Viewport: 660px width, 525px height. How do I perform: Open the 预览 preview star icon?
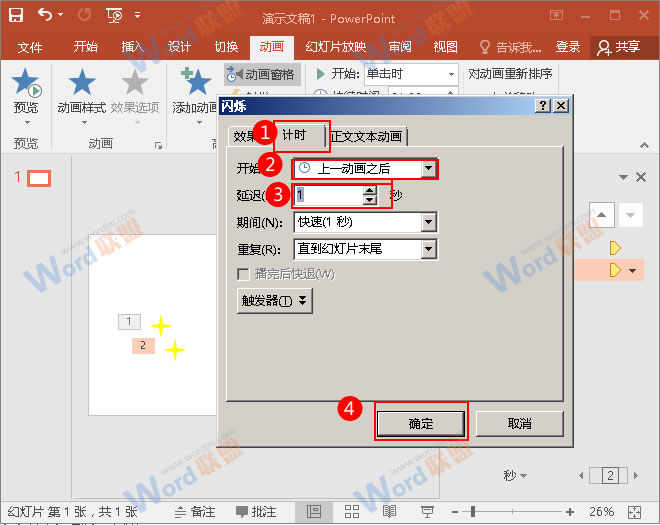[26, 84]
